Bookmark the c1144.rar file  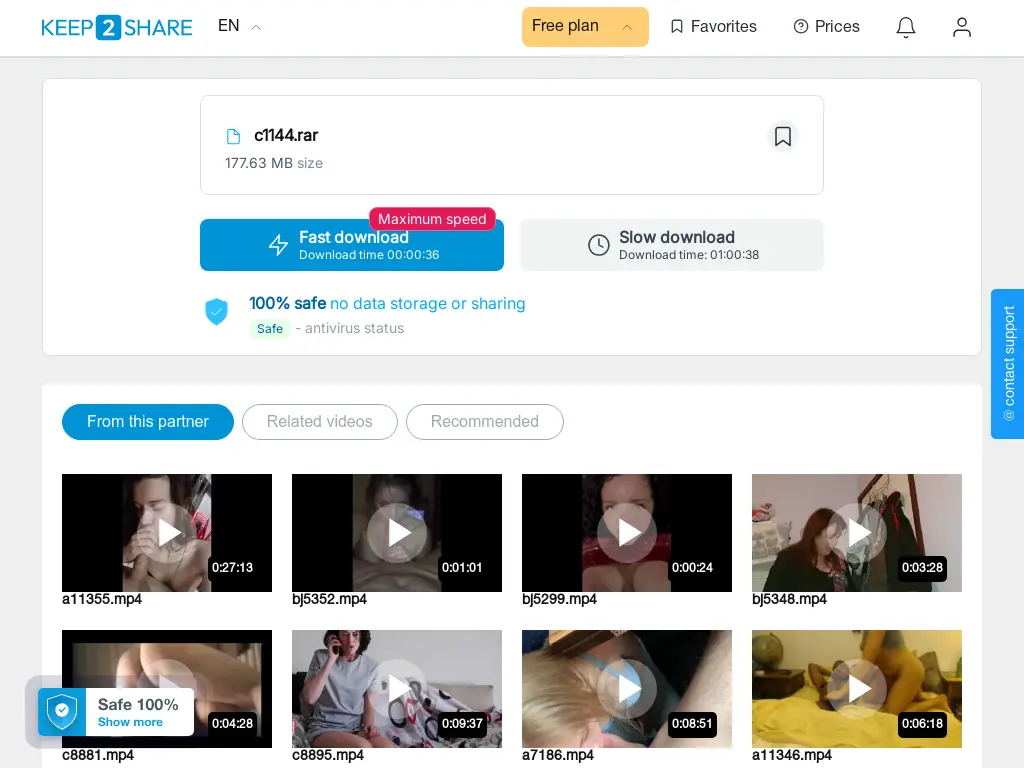pyautogui.click(x=782, y=136)
